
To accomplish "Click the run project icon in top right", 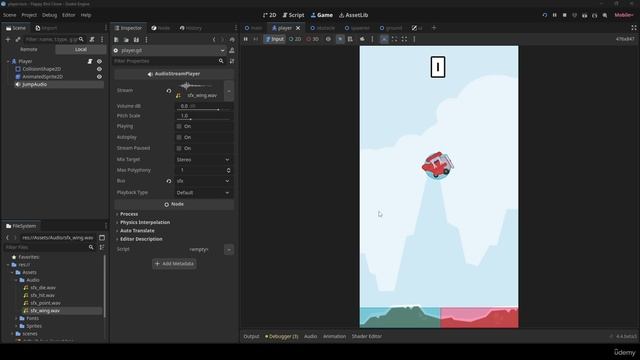I will coord(544,15).
